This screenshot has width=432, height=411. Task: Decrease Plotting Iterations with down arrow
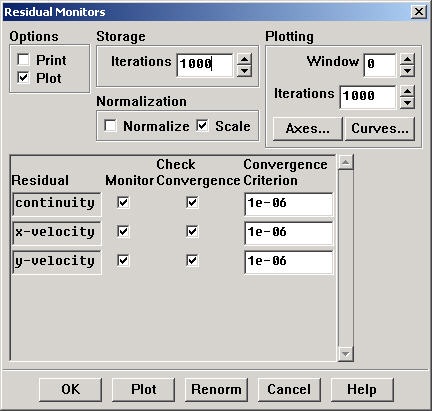coord(407,103)
